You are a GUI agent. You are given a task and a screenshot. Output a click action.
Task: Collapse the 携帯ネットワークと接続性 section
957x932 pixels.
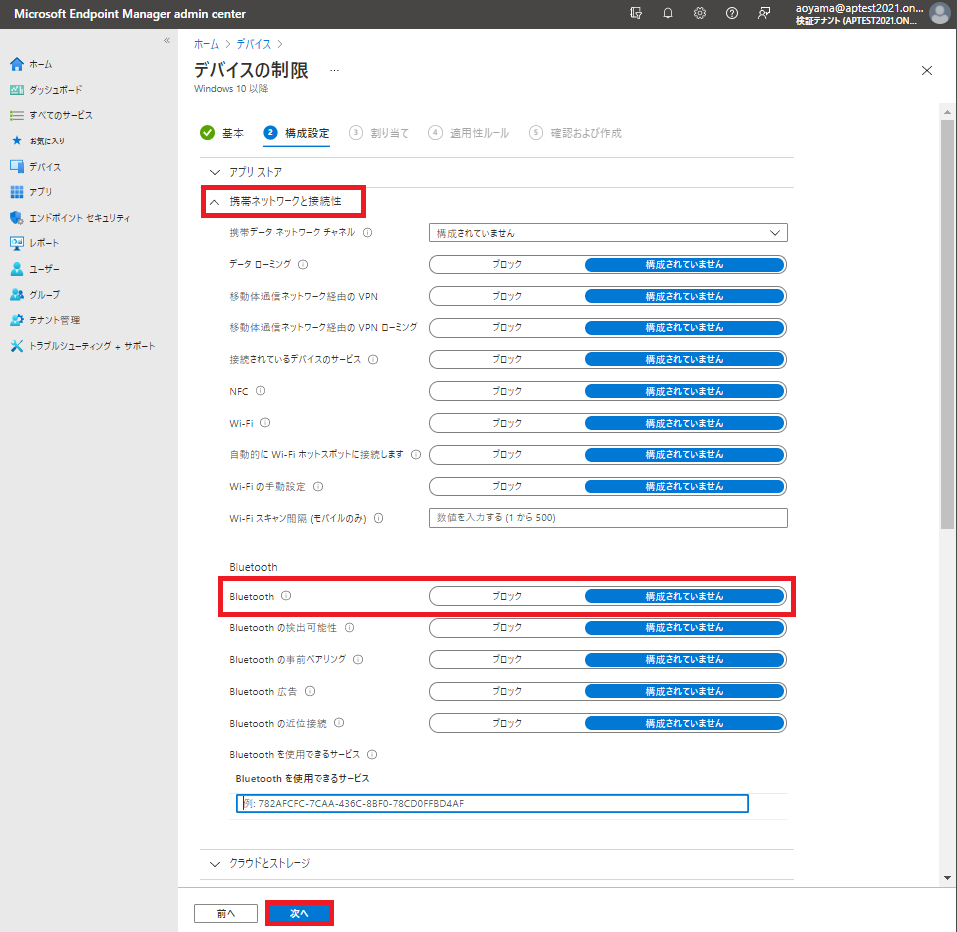[x=283, y=201]
